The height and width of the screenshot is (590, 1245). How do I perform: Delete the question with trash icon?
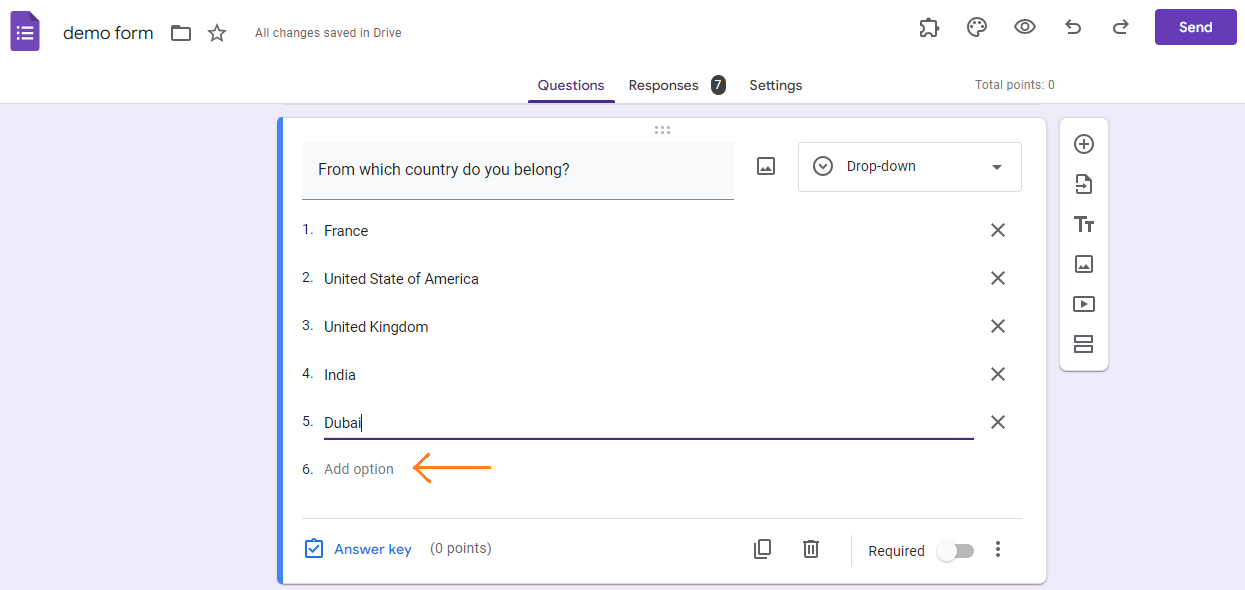pyautogui.click(x=810, y=549)
